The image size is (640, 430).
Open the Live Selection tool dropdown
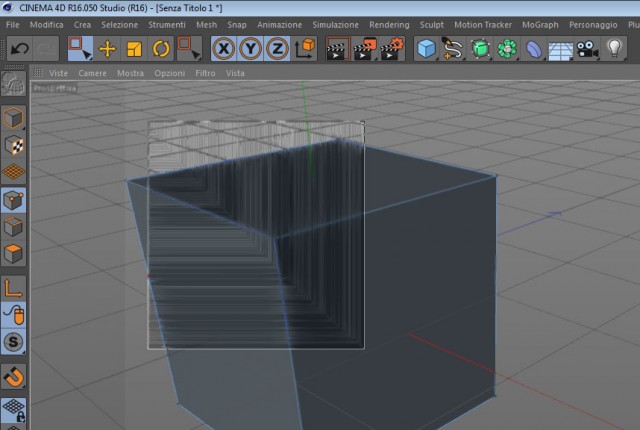coord(80,49)
